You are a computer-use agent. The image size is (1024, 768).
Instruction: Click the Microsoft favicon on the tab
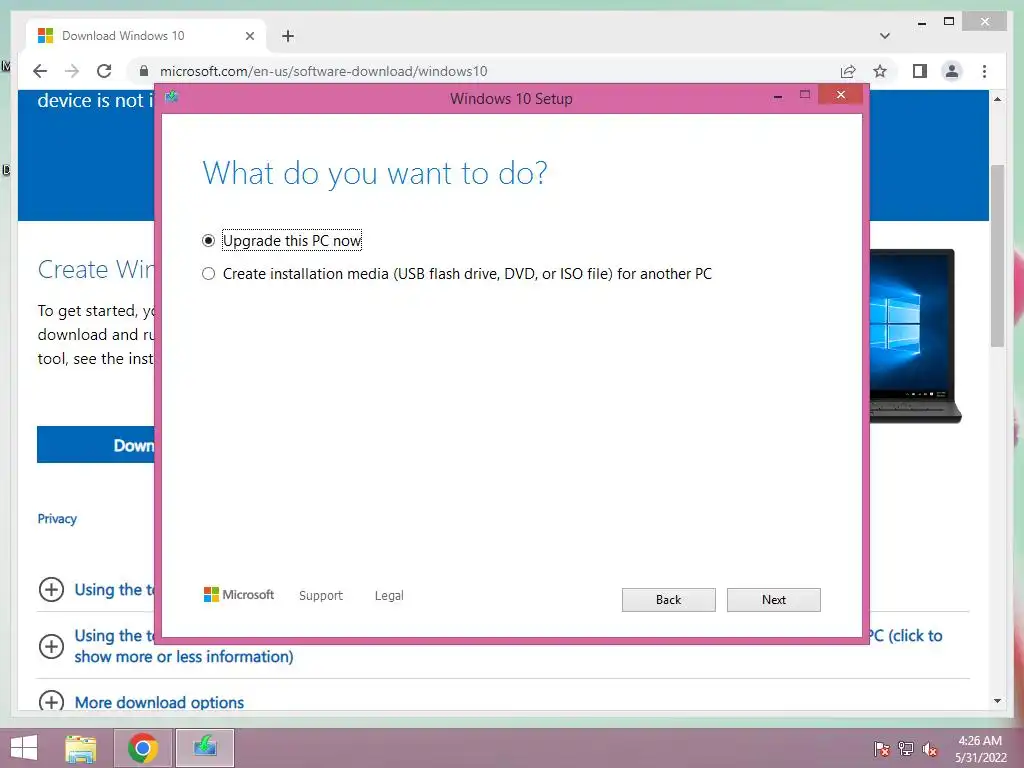click(x=45, y=35)
